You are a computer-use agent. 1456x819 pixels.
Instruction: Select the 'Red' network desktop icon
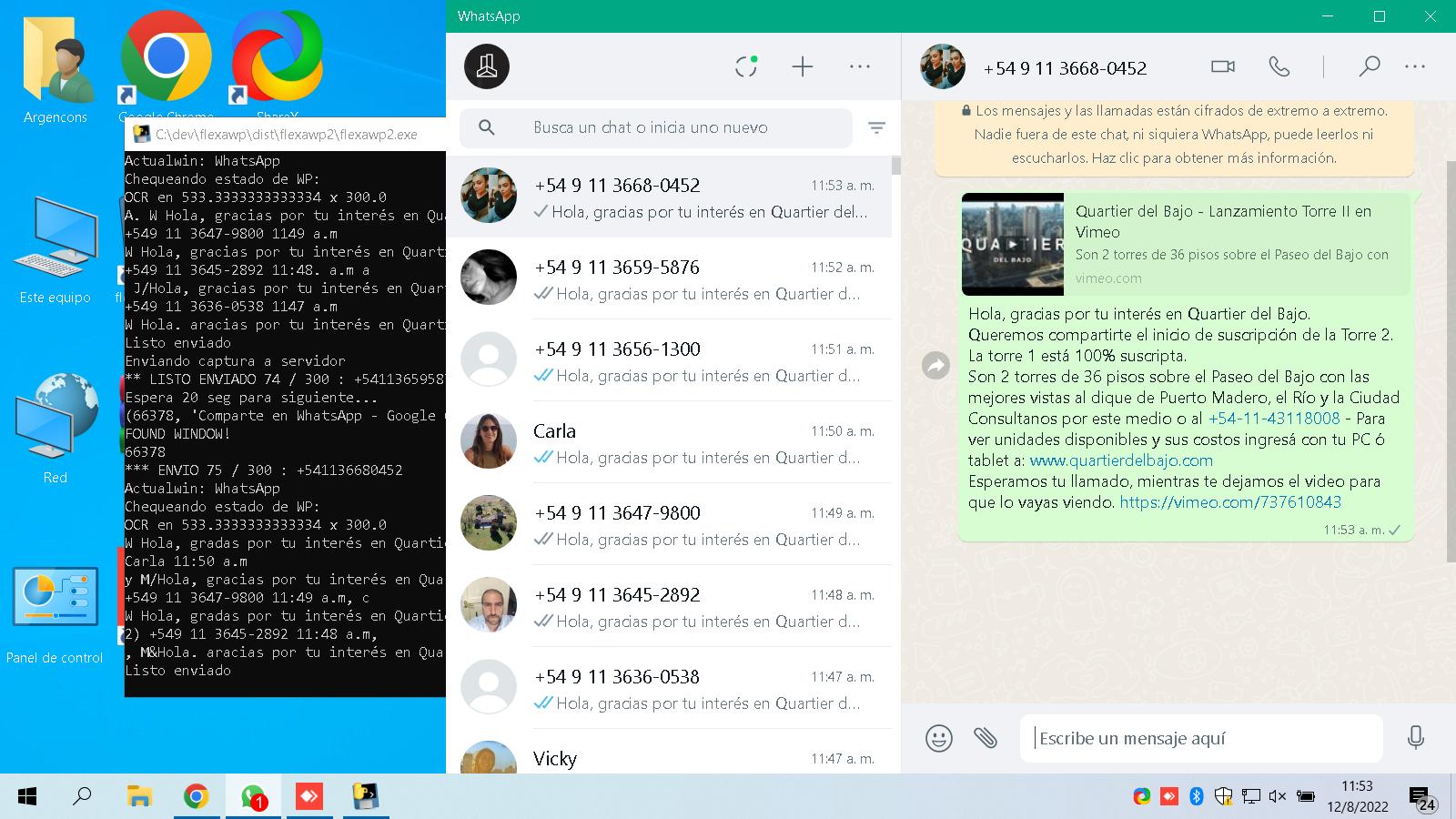click(x=56, y=428)
